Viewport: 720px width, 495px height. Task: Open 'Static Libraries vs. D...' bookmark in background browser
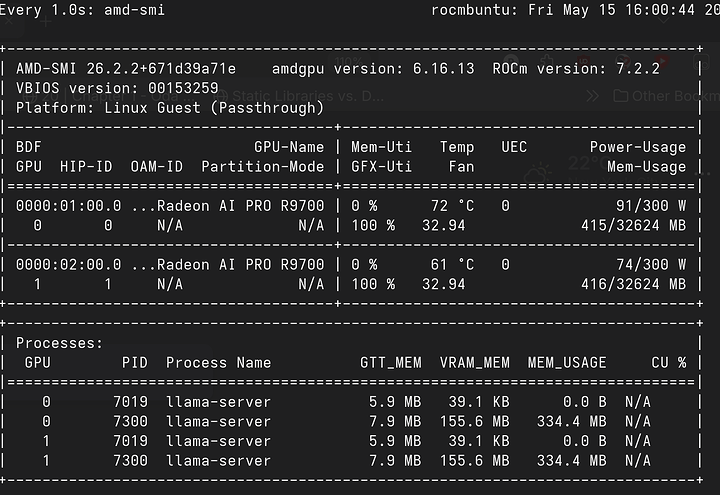point(299,96)
